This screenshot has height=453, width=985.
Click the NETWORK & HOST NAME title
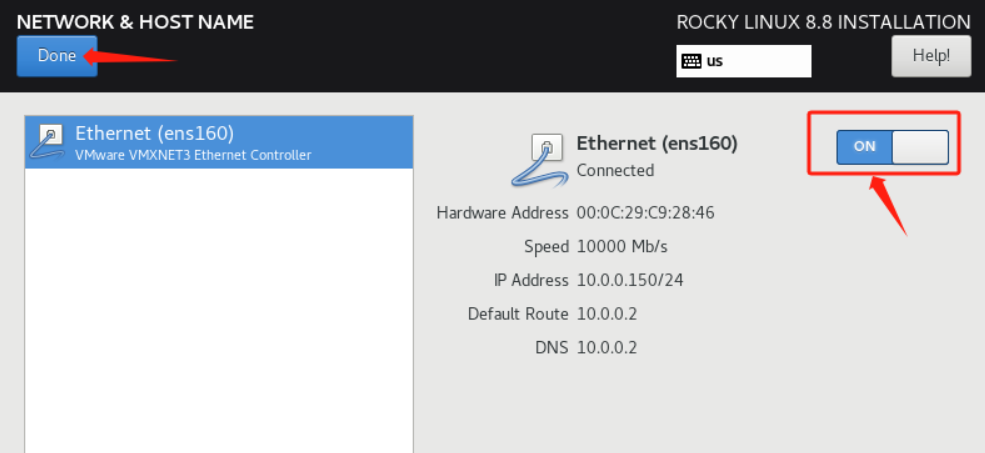tap(135, 21)
